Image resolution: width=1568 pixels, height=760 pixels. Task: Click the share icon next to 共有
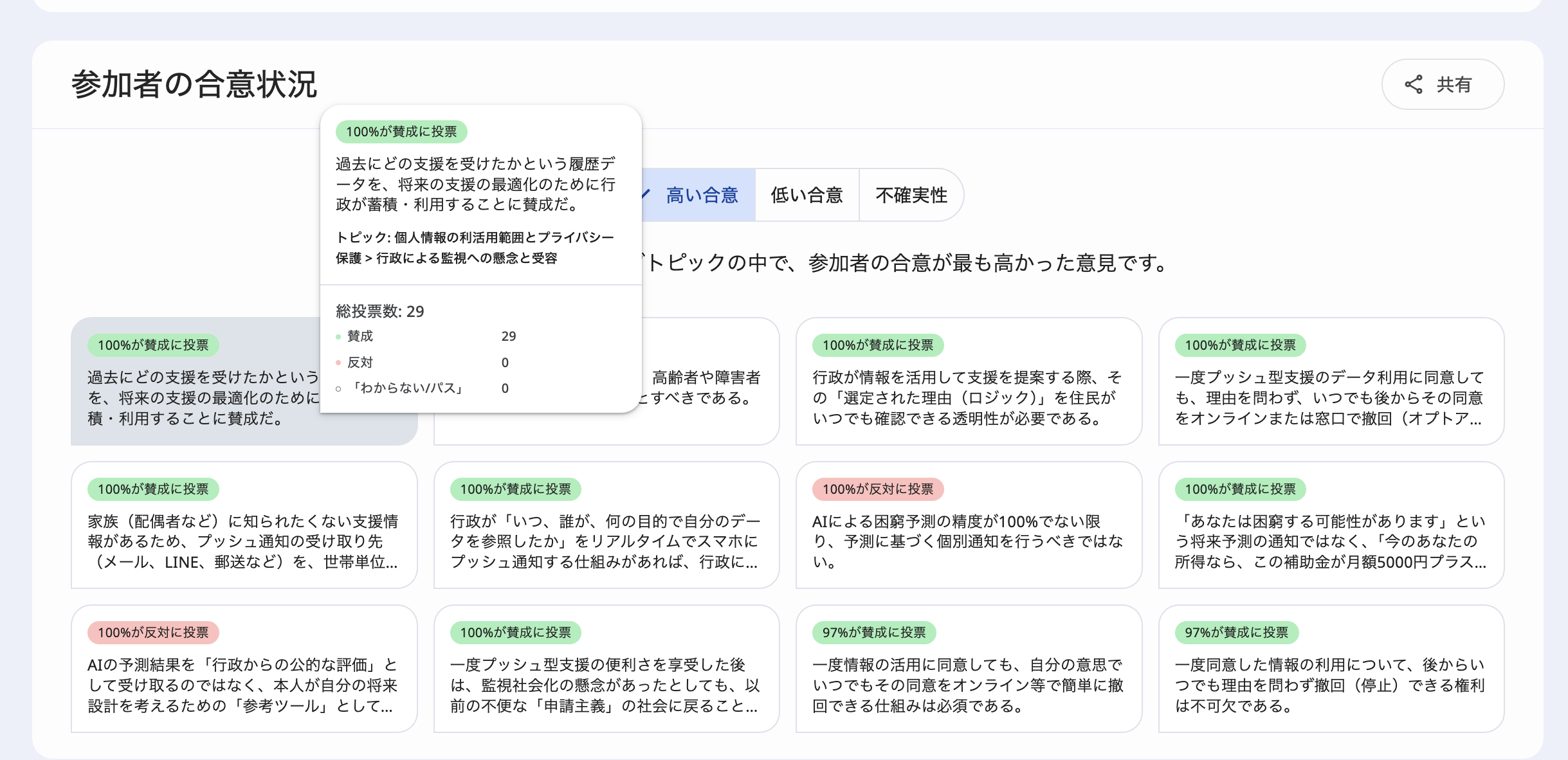click(1414, 84)
